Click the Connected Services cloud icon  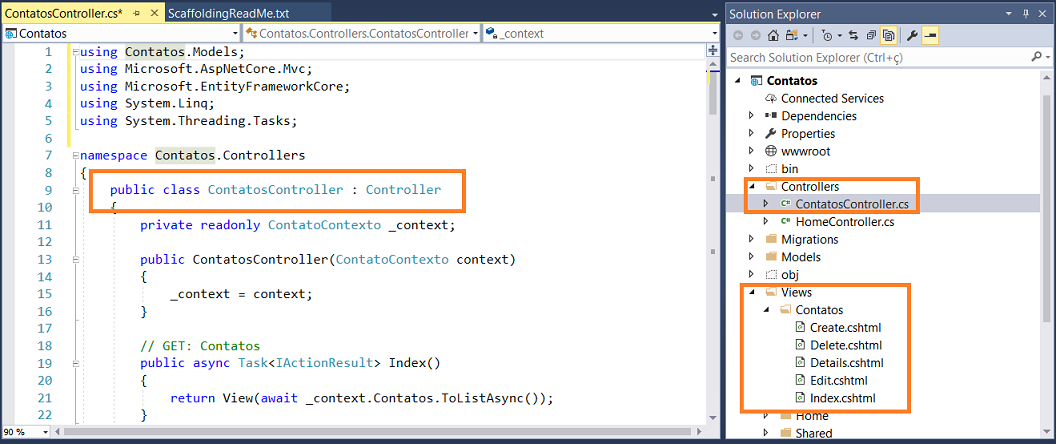pos(771,98)
